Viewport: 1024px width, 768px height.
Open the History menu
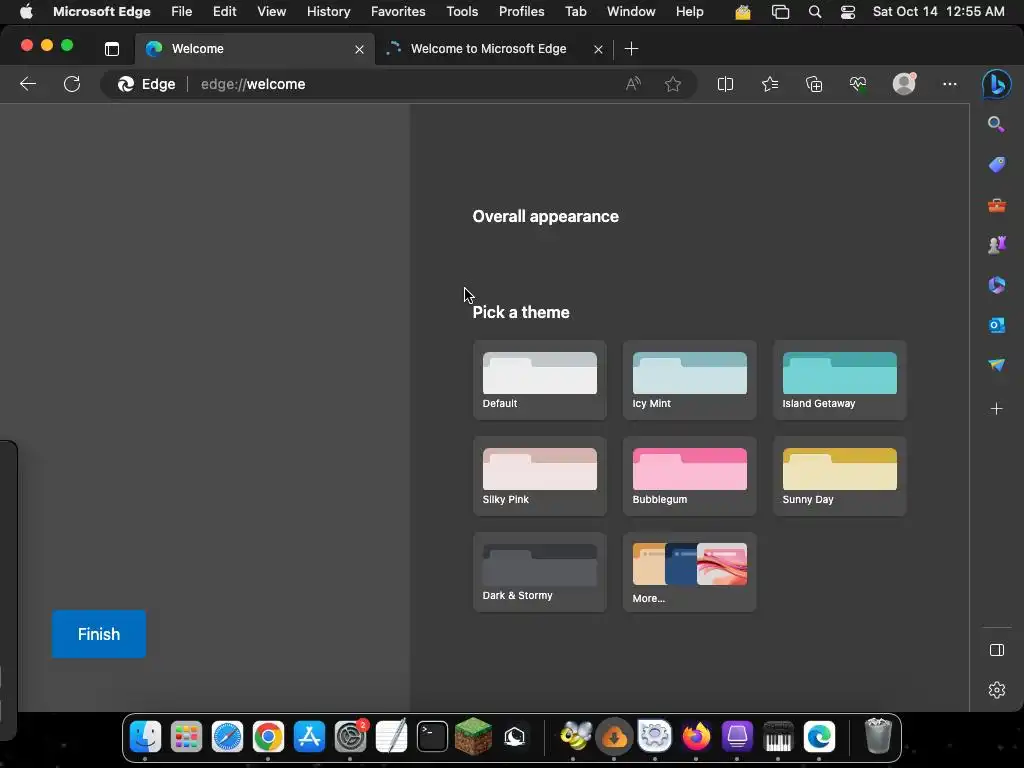coord(328,12)
